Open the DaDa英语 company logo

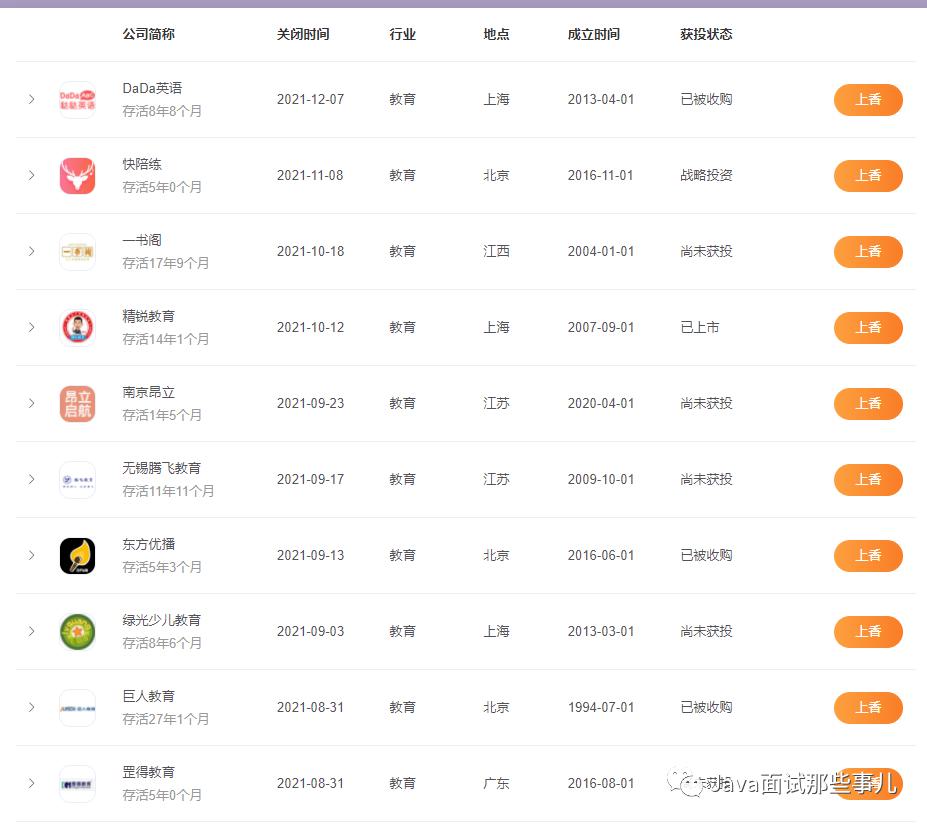click(77, 100)
